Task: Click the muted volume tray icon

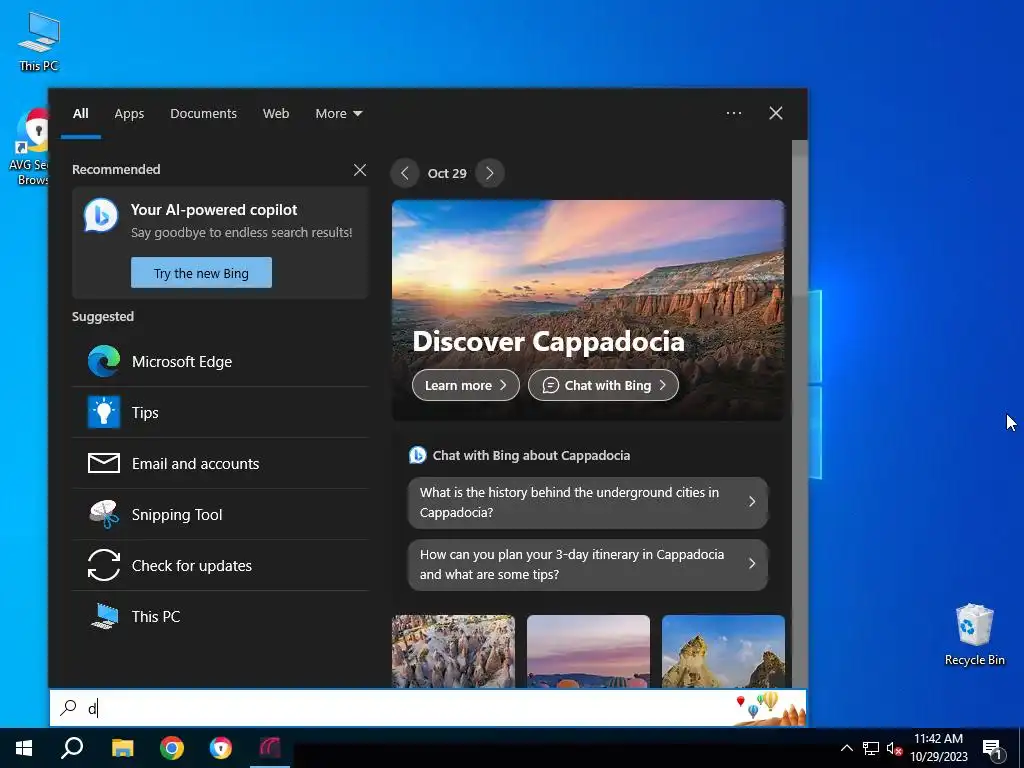Action: [x=894, y=748]
